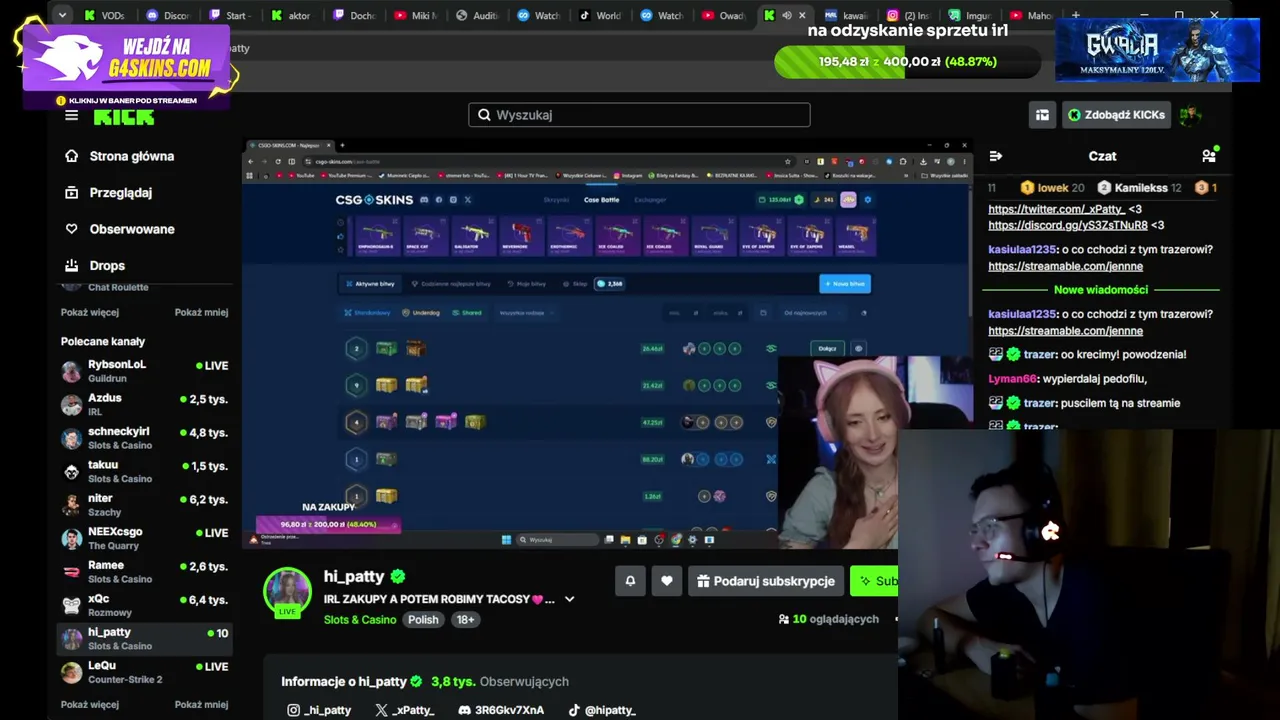Click Zdobądź KICKs button

(x=1116, y=115)
